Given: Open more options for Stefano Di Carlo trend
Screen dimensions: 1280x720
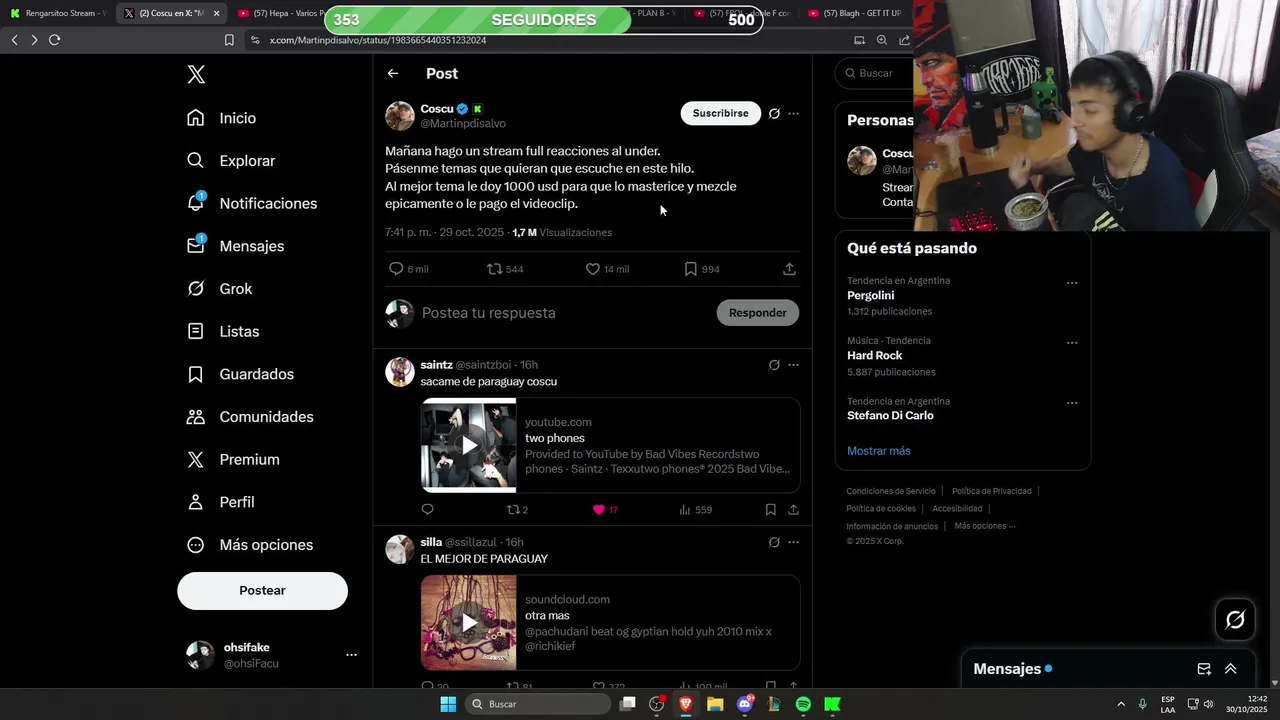Looking at the screenshot, I should click(1072, 403).
